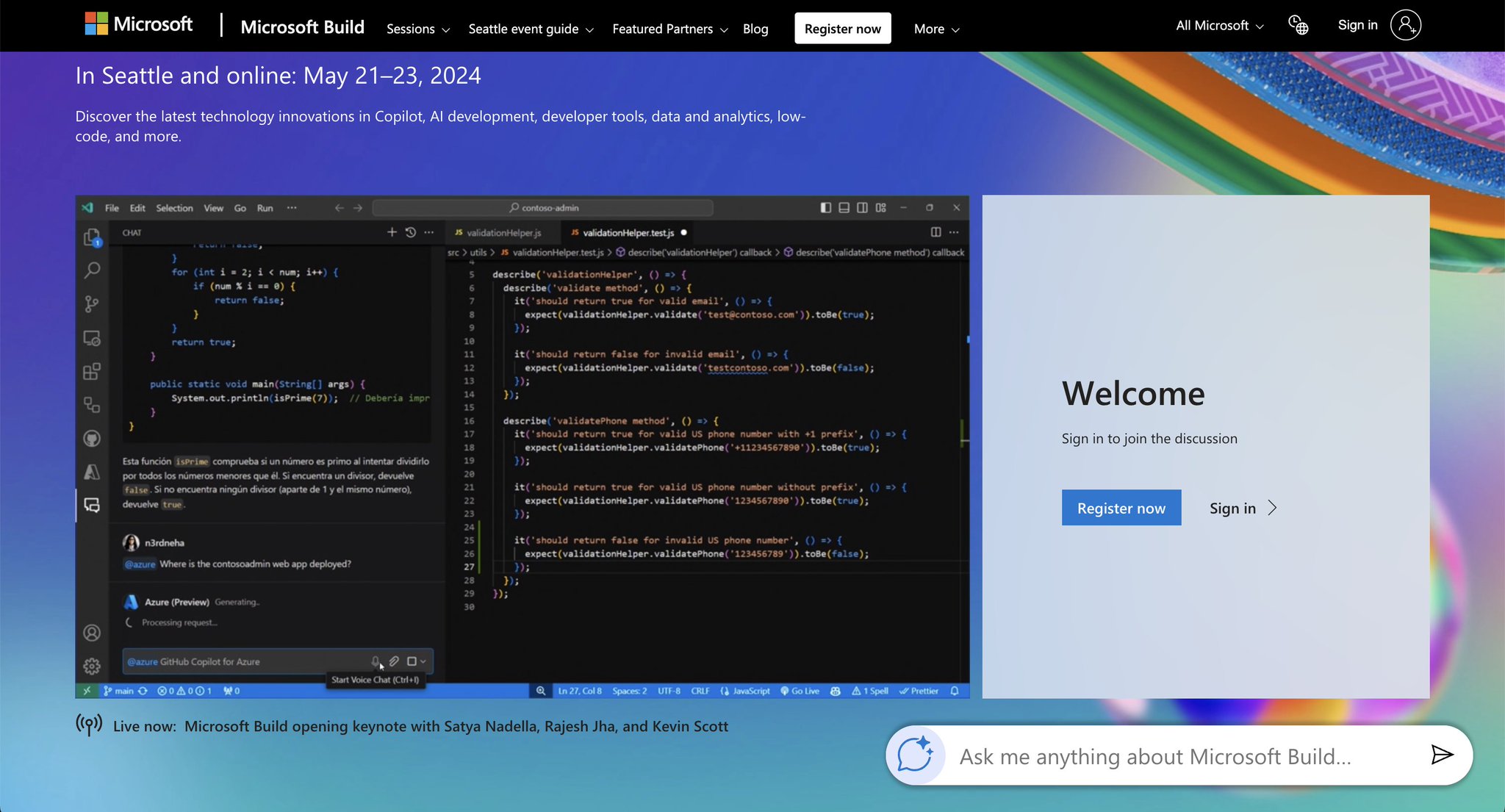Click the split editor icon
The width and height of the screenshot is (1505, 812).
tap(935, 232)
